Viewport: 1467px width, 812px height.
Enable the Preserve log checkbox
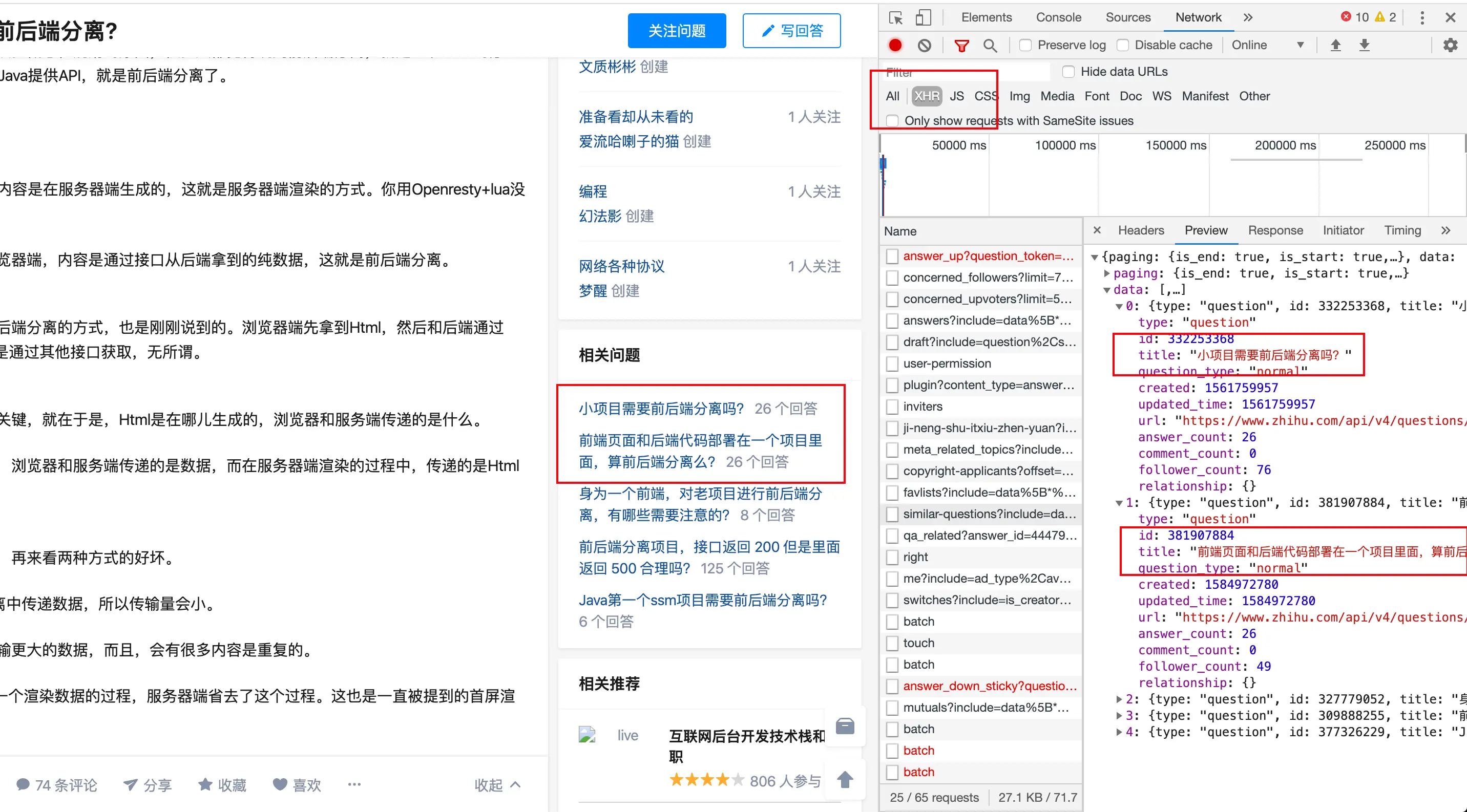click(x=1025, y=45)
